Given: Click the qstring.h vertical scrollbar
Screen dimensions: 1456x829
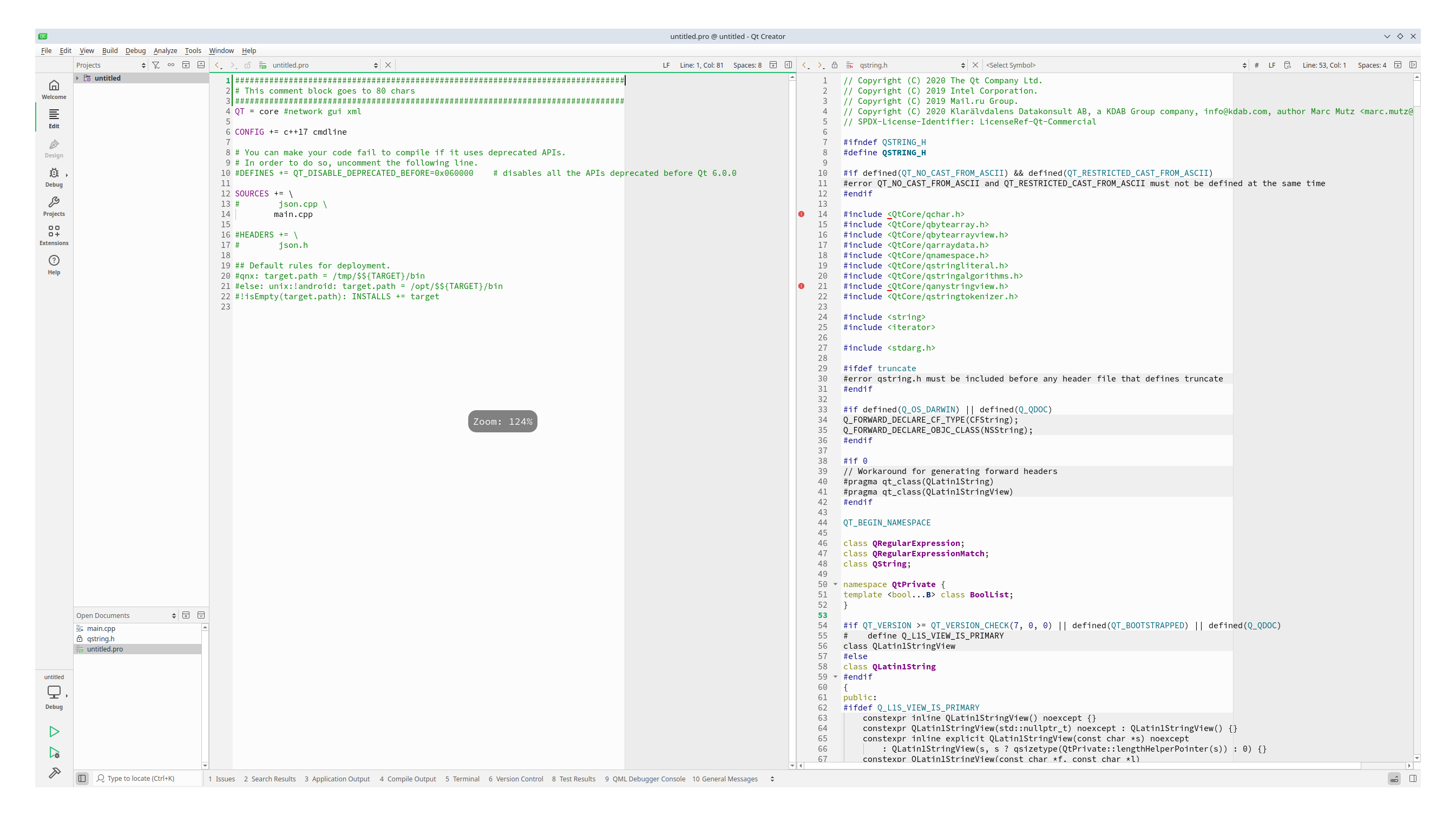Looking at the screenshot, I should tap(1416, 417).
